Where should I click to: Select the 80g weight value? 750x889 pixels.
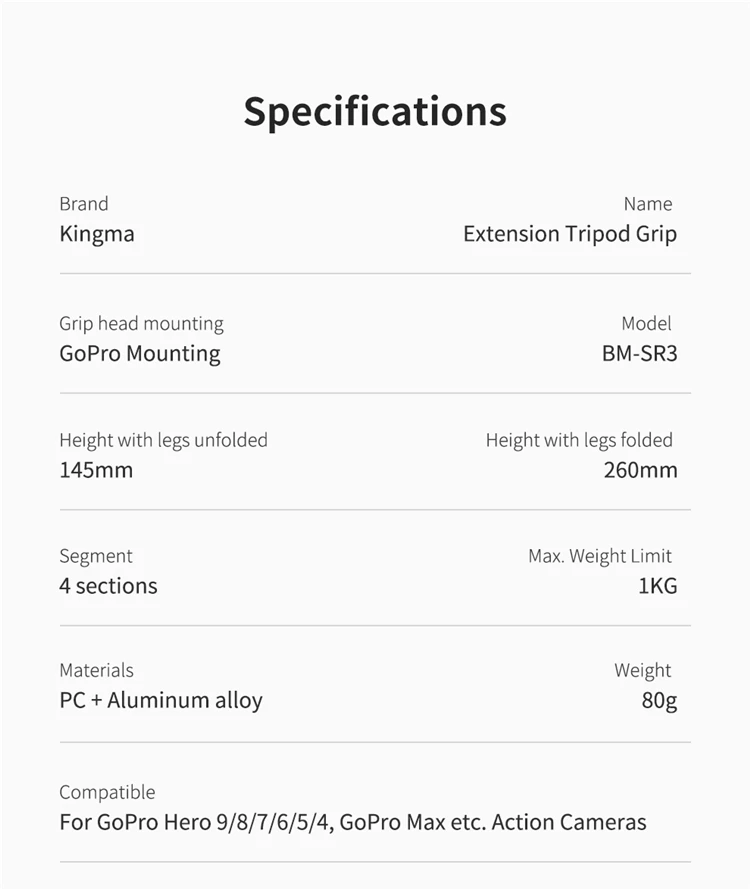(x=659, y=702)
